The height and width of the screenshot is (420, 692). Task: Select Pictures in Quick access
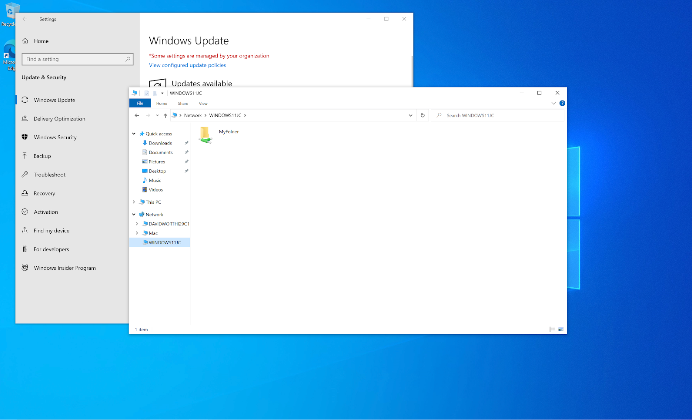[157, 161]
